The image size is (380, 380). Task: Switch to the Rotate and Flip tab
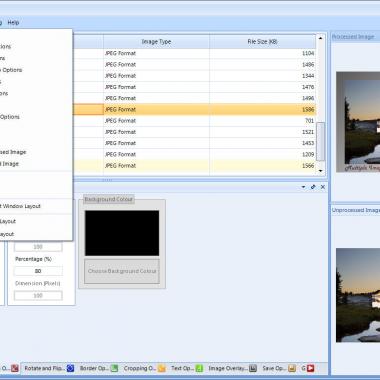[49, 368]
